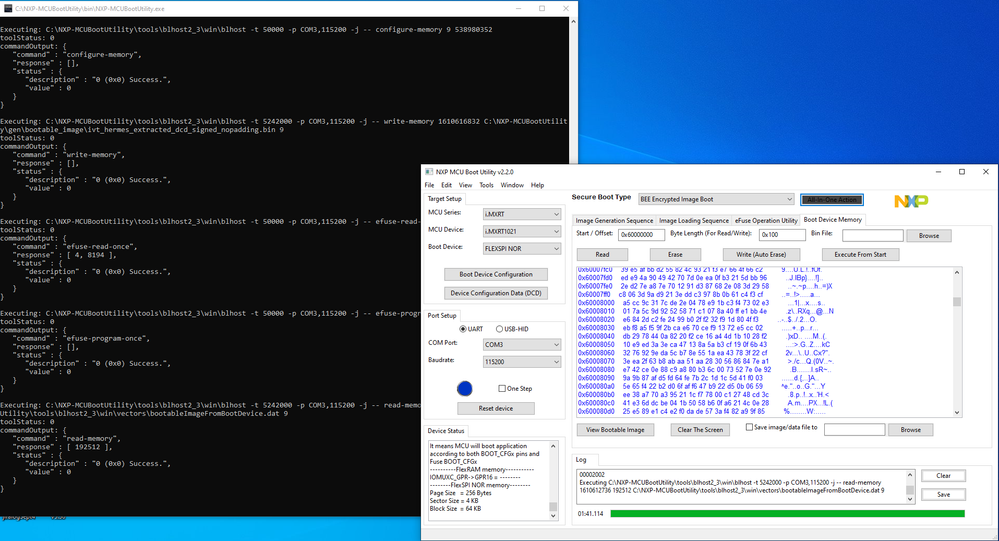Image resolution: width=999 pixels, height=541 pixels.
Task: Open the File menu
Action: tap(429, 185)
